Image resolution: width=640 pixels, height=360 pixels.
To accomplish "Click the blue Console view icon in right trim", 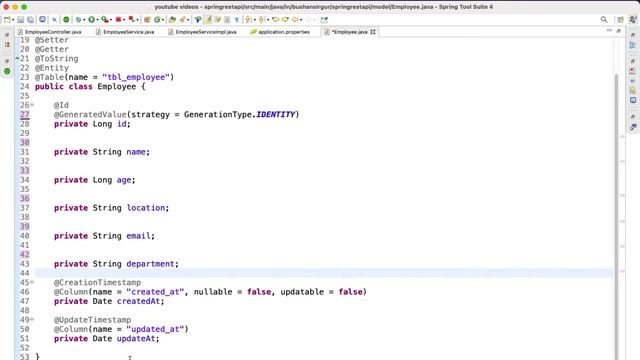I will [x=633, y=100].
